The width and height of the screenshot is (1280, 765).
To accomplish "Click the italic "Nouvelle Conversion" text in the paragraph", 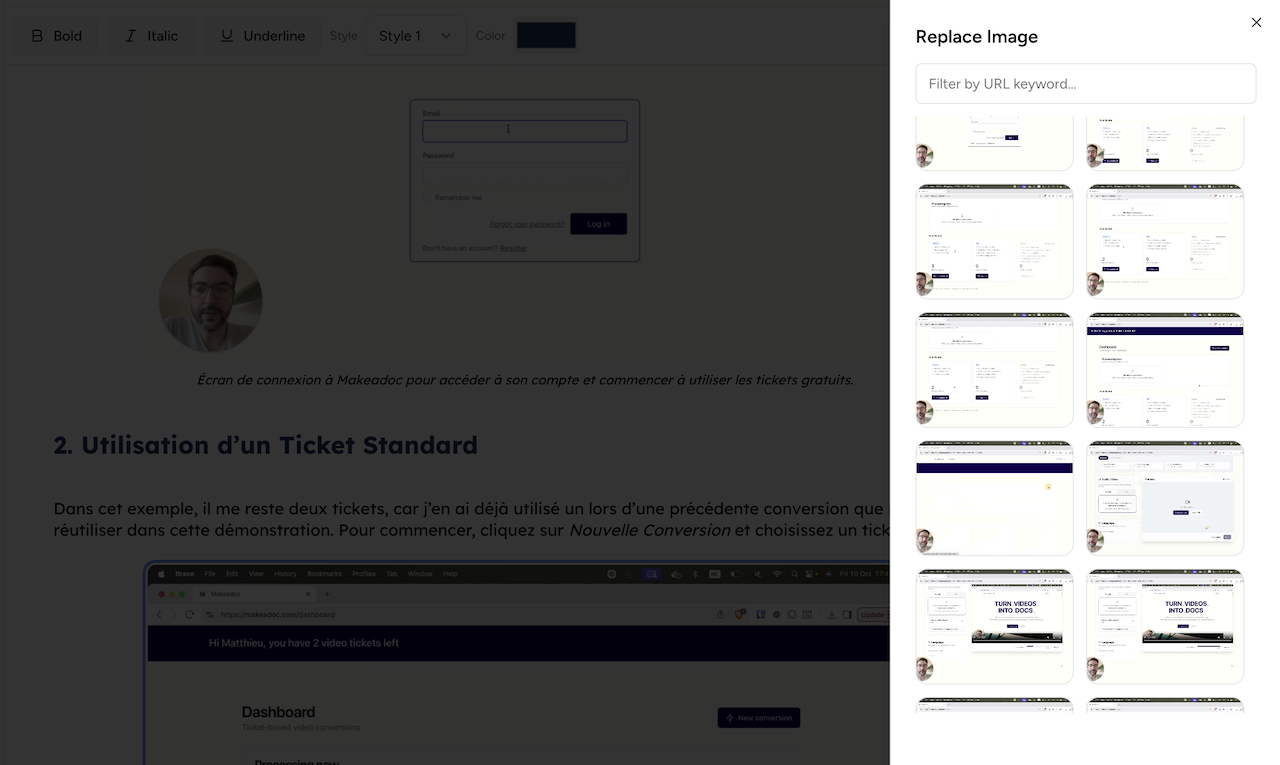I will tap(649, 530).
